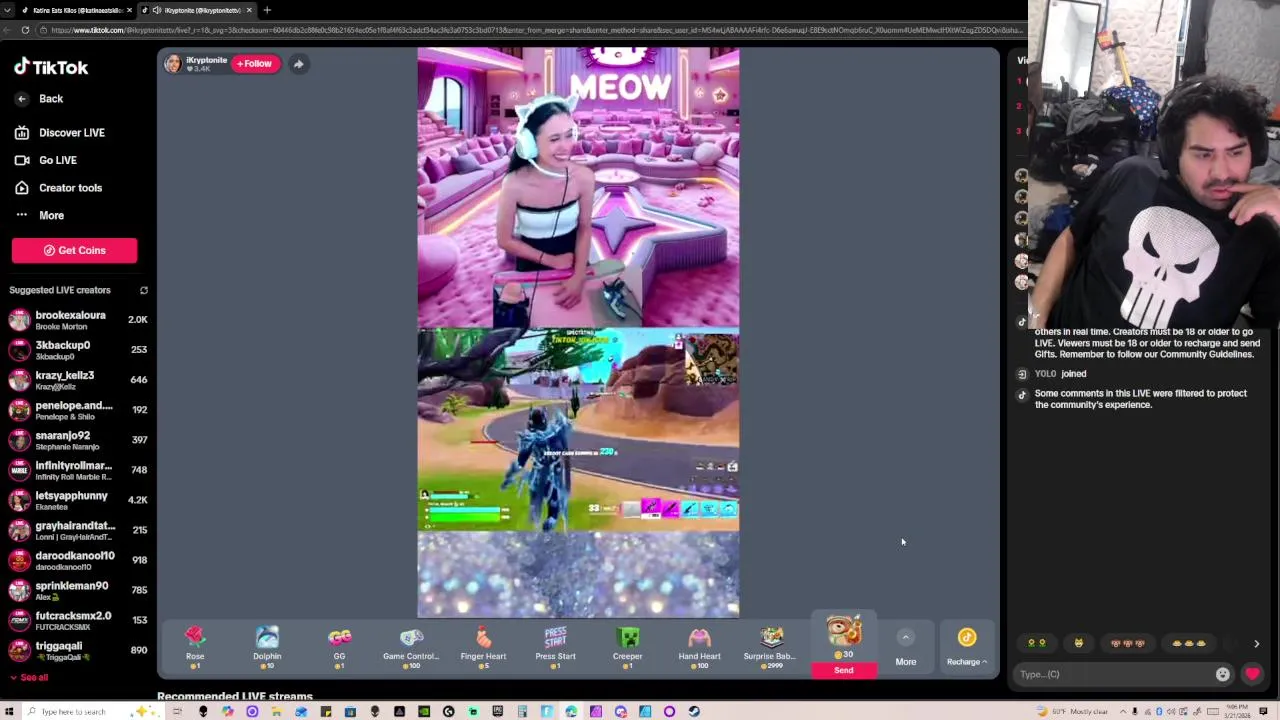The image size is (1280, 720).
Task: Open krazy_kellz3 live stream
Action: 78,380
